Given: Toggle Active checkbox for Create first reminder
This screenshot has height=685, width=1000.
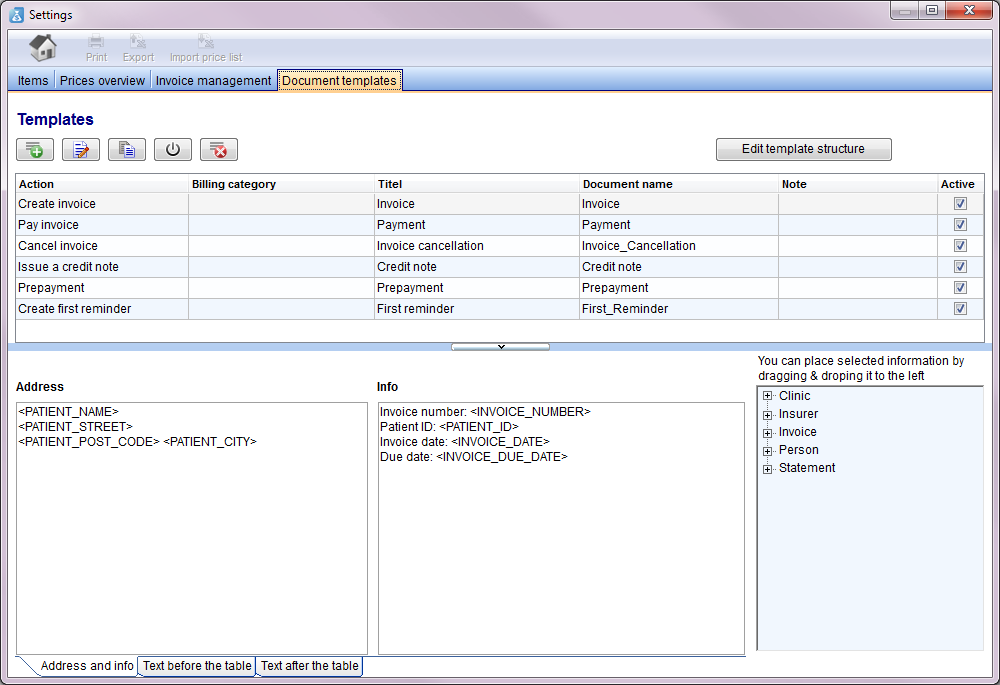Looking at the screenshot, I should tap(960, 309).
